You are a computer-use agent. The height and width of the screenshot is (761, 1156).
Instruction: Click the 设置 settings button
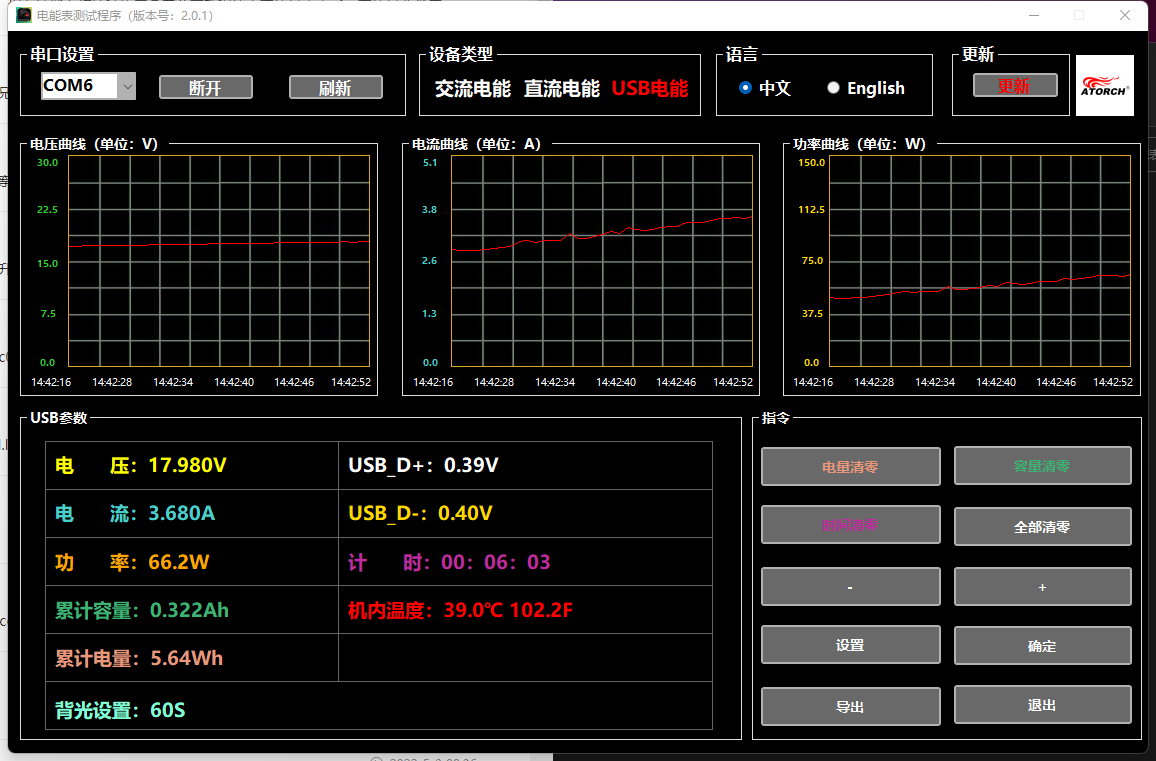click(x=850, y=645)
